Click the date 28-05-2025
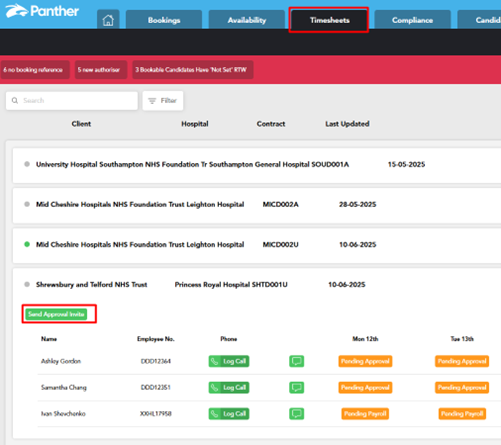This screenshot has width=501, height=445. click(x=357, y=204)
